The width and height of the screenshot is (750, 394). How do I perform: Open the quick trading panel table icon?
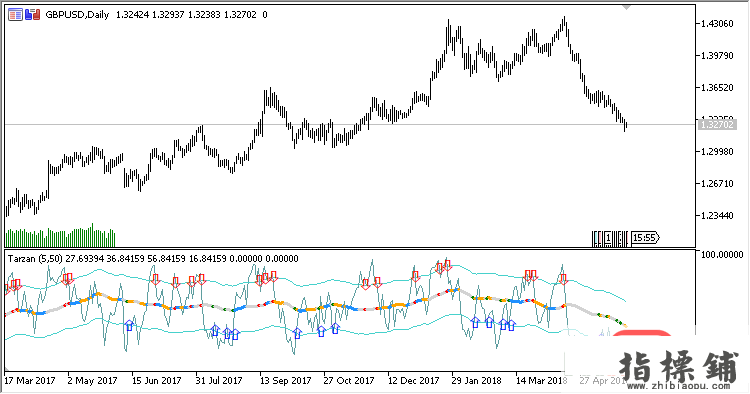pyautogui.click(x=15, y=15)
